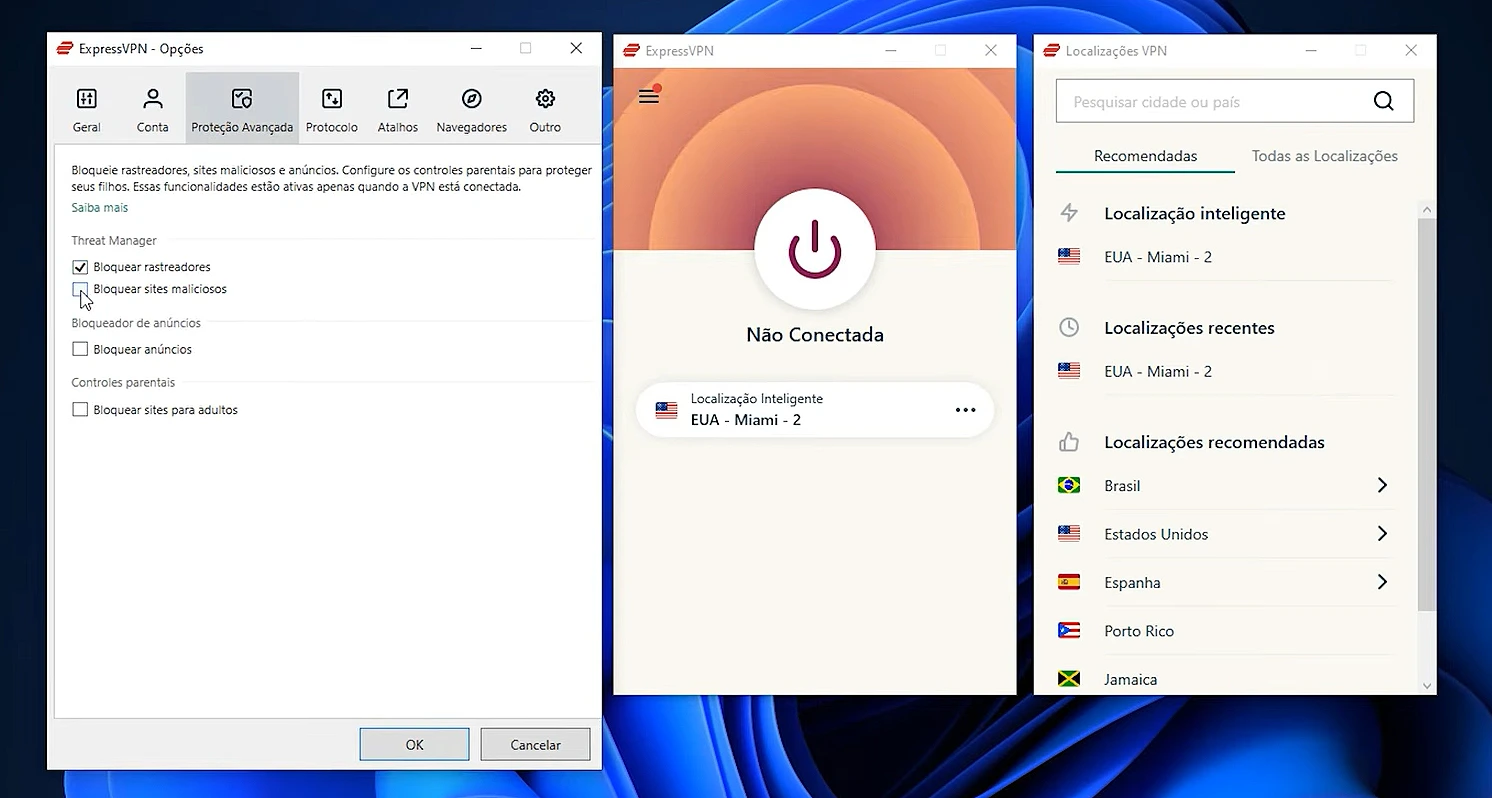Viewport: 1492px width, 798px height.
Task: Click the Saiba mais link
Action: pyautogui.click(x=99, y=208)
